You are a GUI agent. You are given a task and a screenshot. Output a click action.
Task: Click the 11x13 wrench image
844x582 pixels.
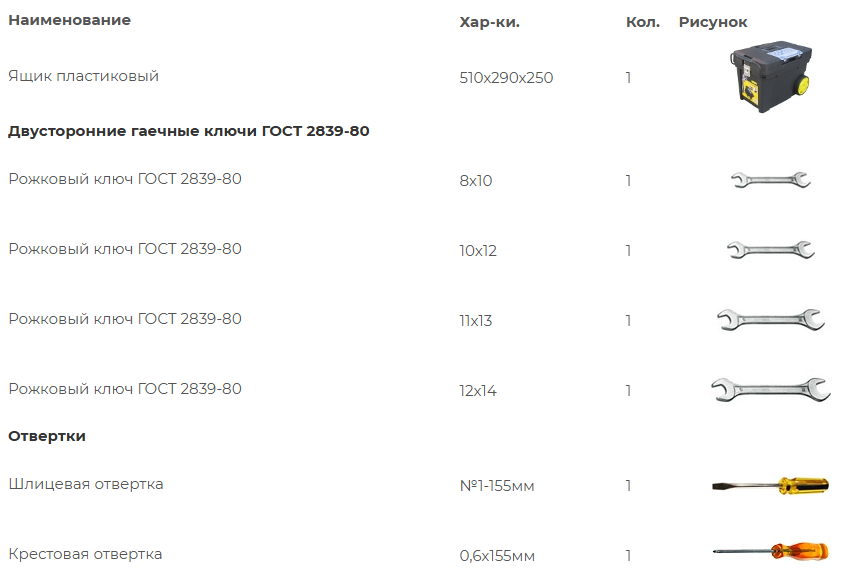pos(770,320)
